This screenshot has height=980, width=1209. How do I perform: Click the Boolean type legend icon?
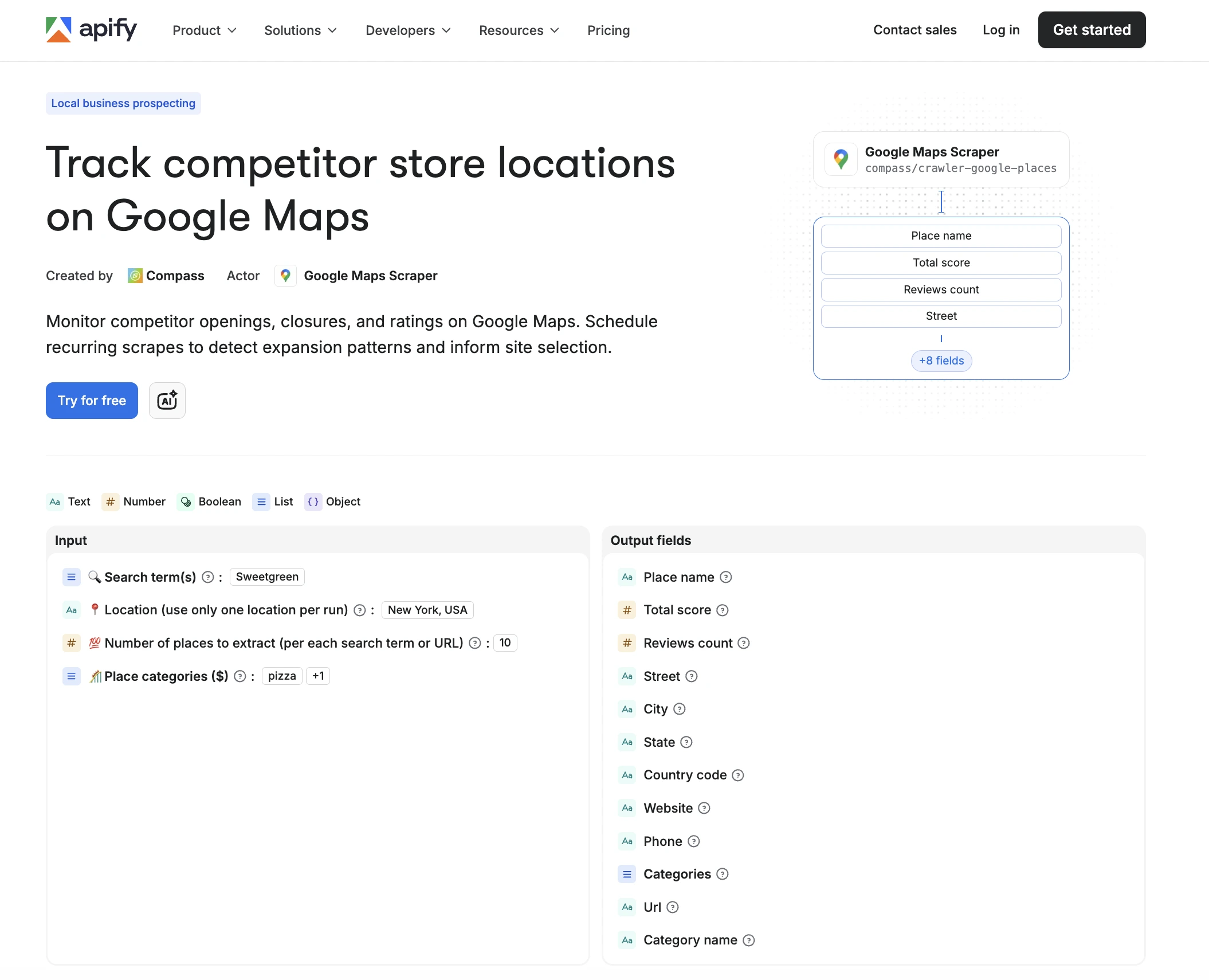[x=186, y=502]
